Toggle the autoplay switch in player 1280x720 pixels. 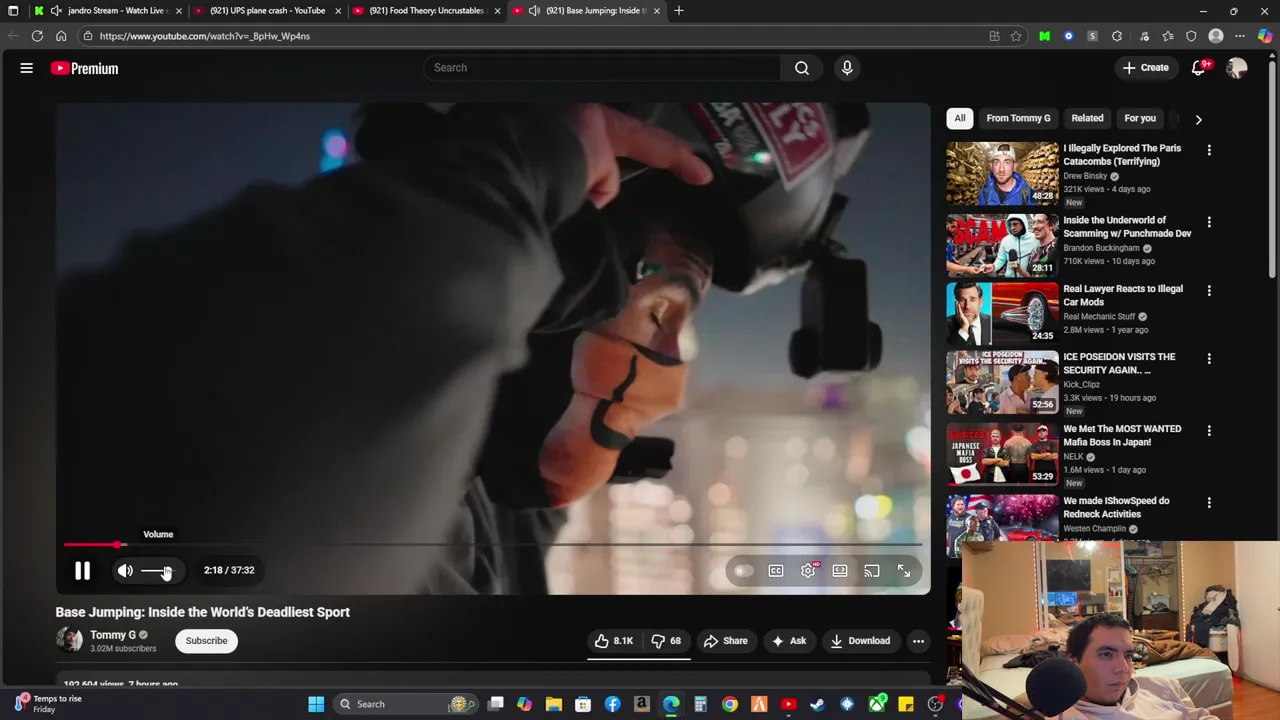(743, 570)
